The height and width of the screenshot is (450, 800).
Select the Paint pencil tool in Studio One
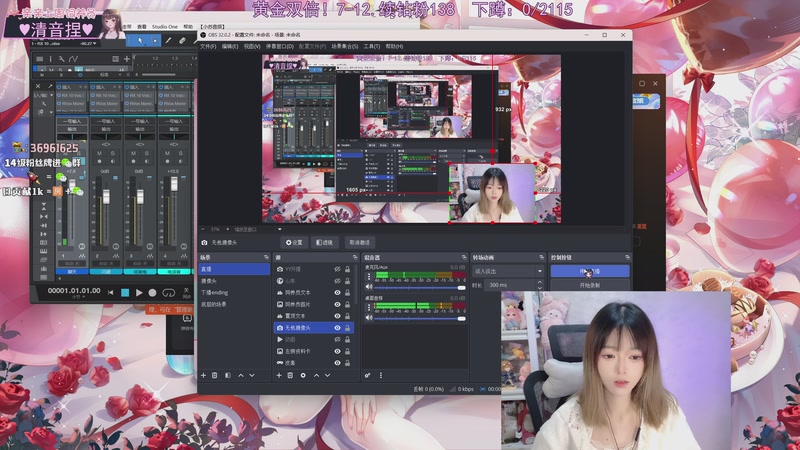[168, 41]
